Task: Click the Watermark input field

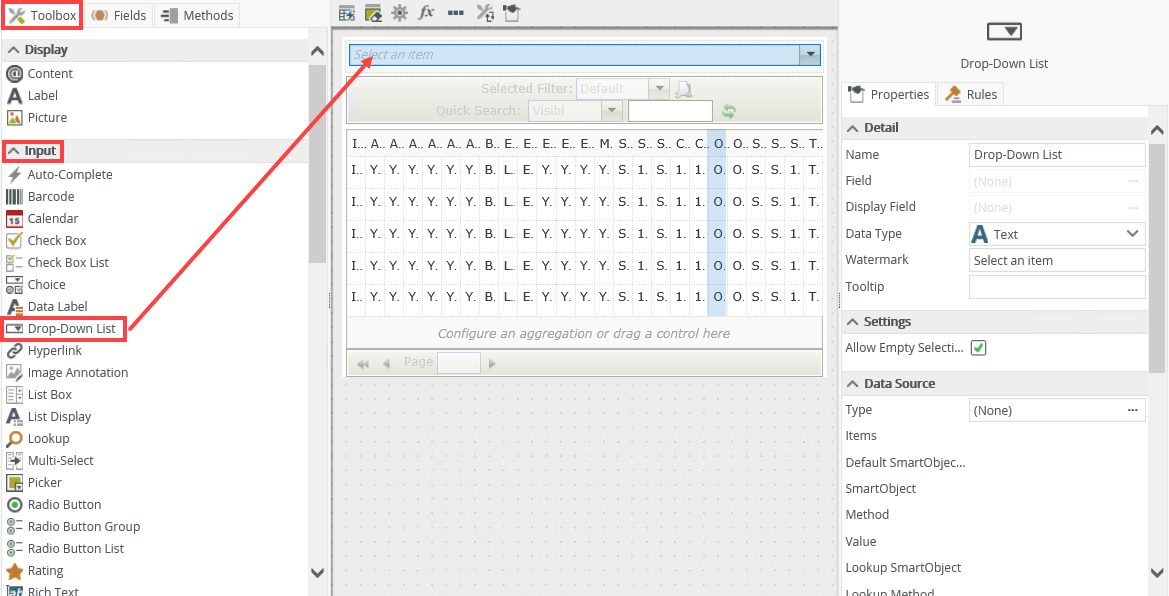Action: click(1056, 260)
